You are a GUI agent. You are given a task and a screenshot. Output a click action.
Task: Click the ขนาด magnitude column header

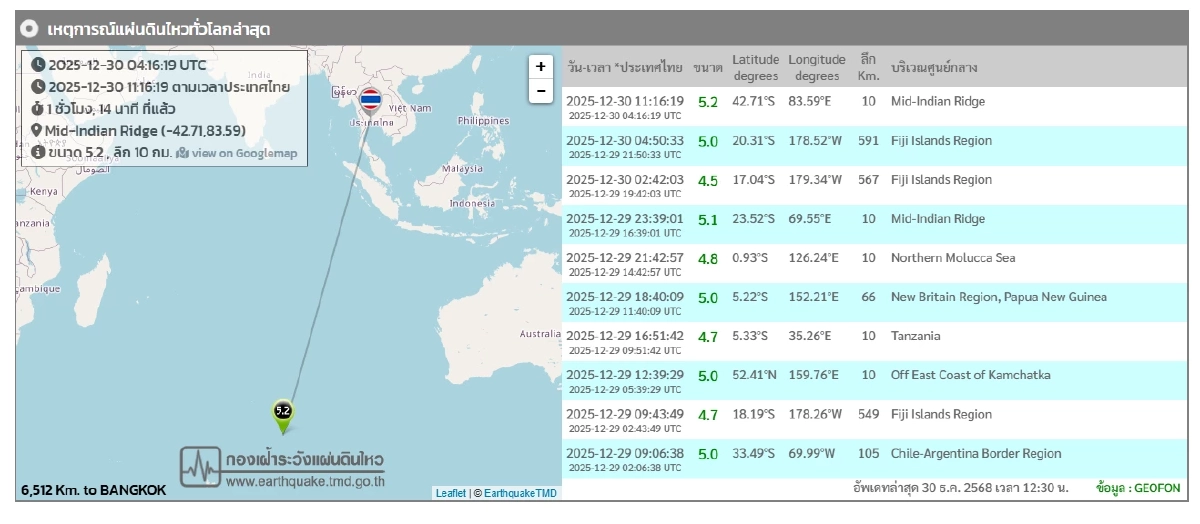click(708, 68)
